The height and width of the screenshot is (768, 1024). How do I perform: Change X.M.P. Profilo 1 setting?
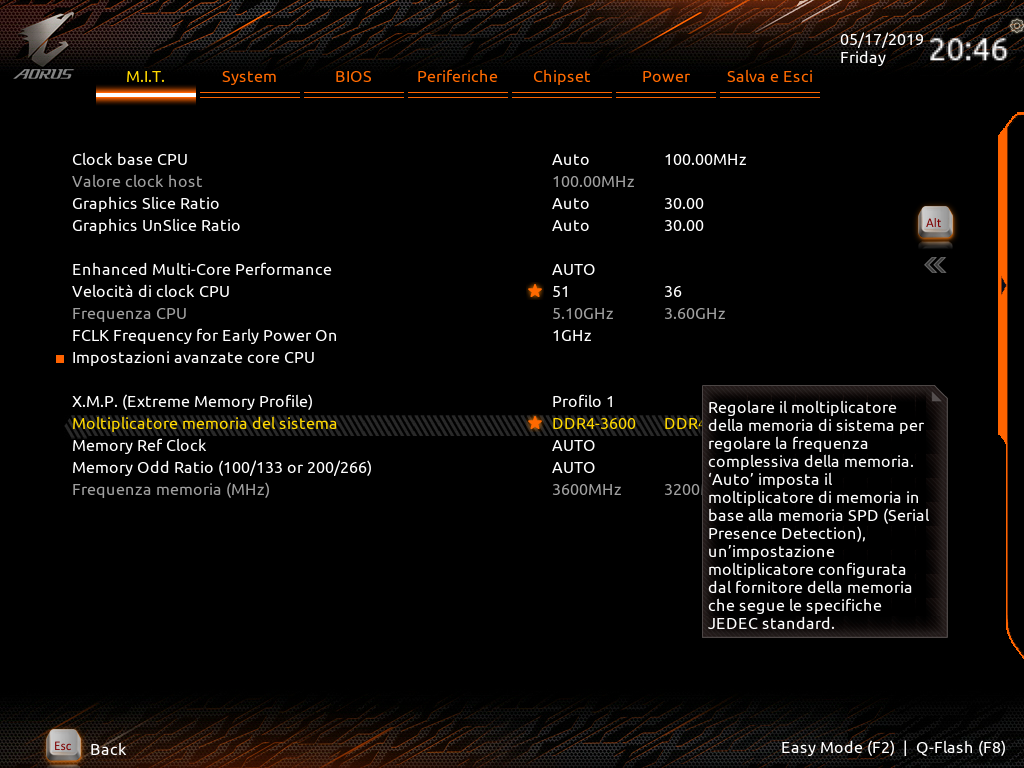click(583, 402)
